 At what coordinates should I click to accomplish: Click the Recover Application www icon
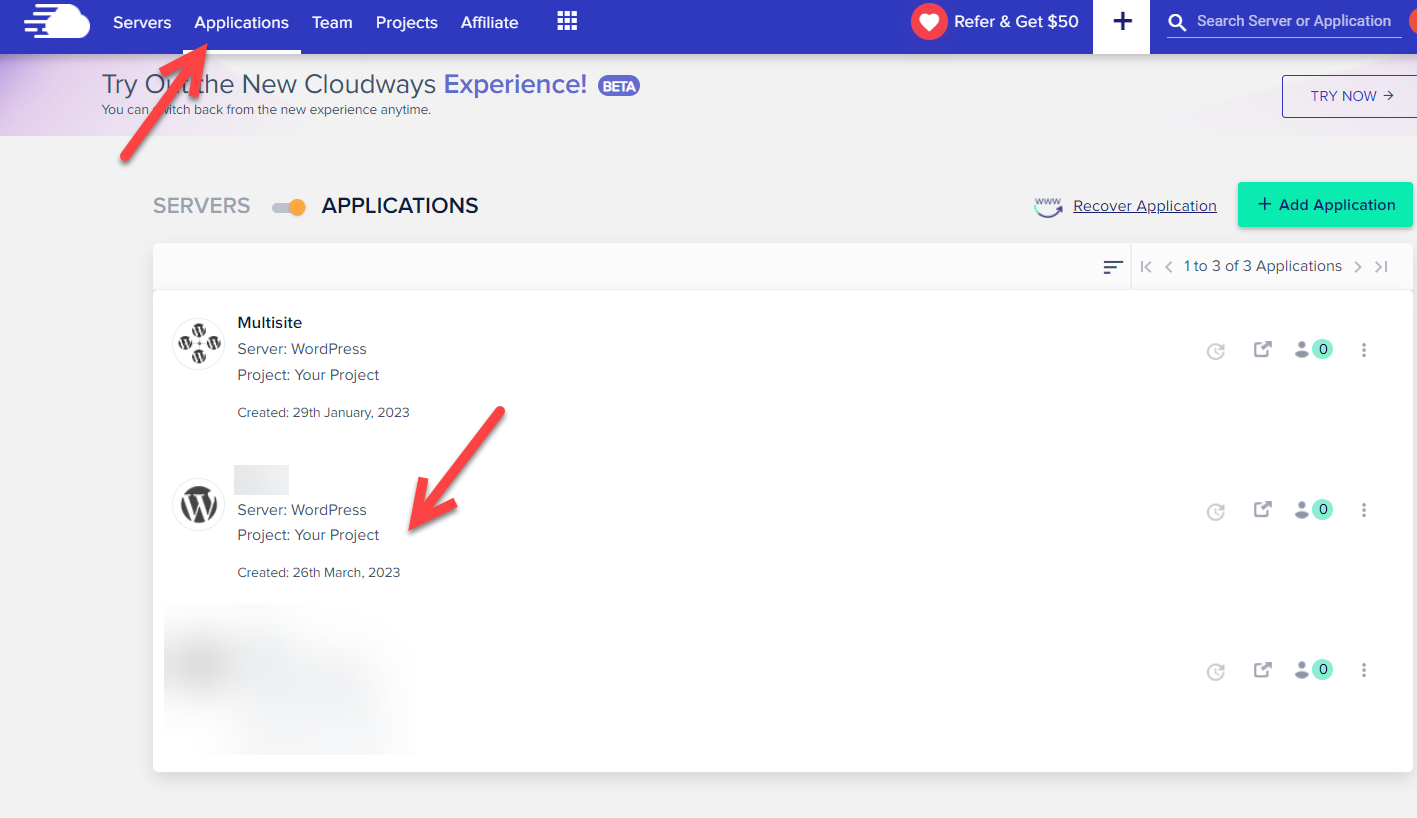(x=1048, y=206)
